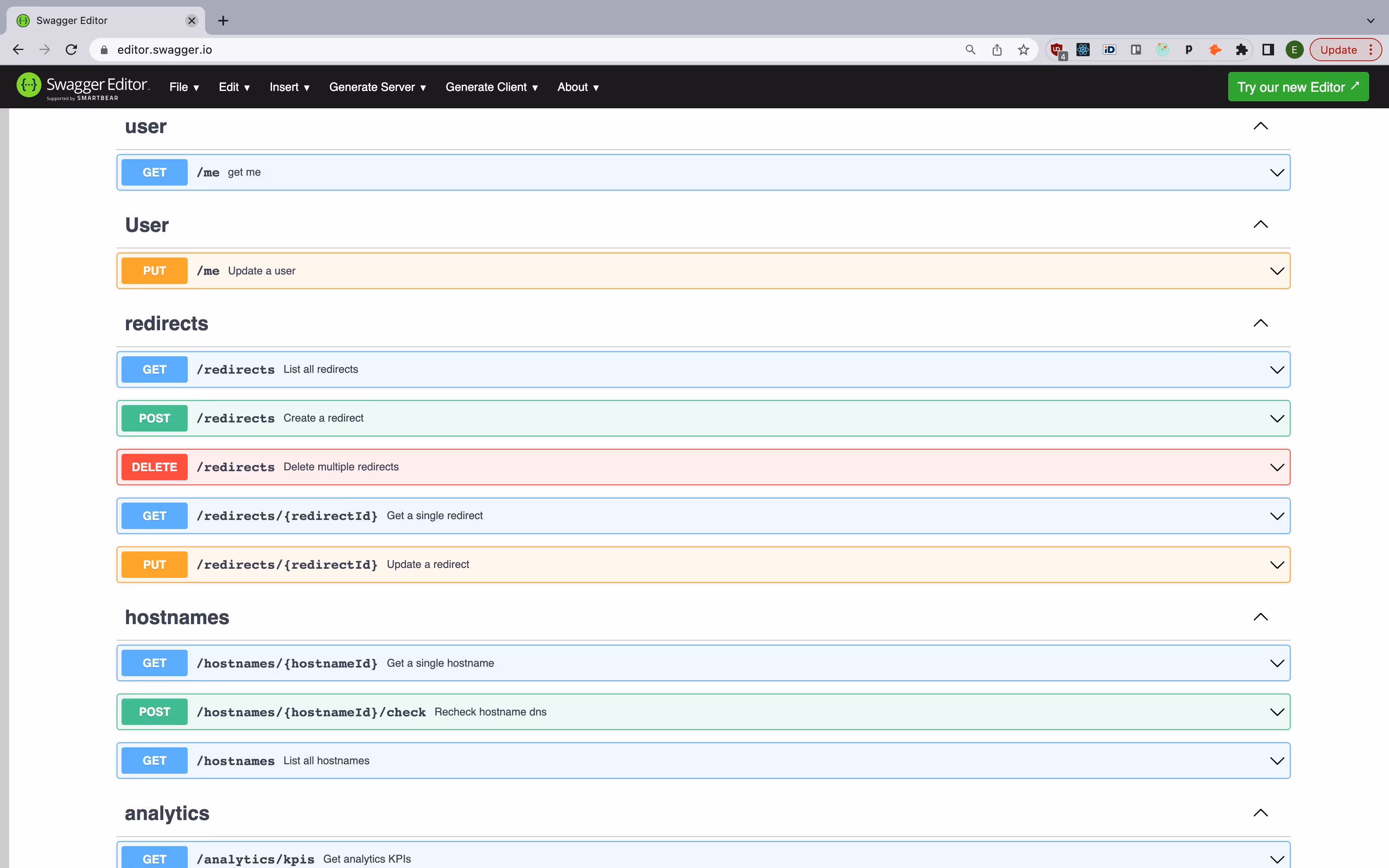Image resolution: width=1389 pixels, height=868 pixels.
Task: Click path text /redirects/{redirectId} in GET row
Action: pyautogui.click(x=287, y=516)
